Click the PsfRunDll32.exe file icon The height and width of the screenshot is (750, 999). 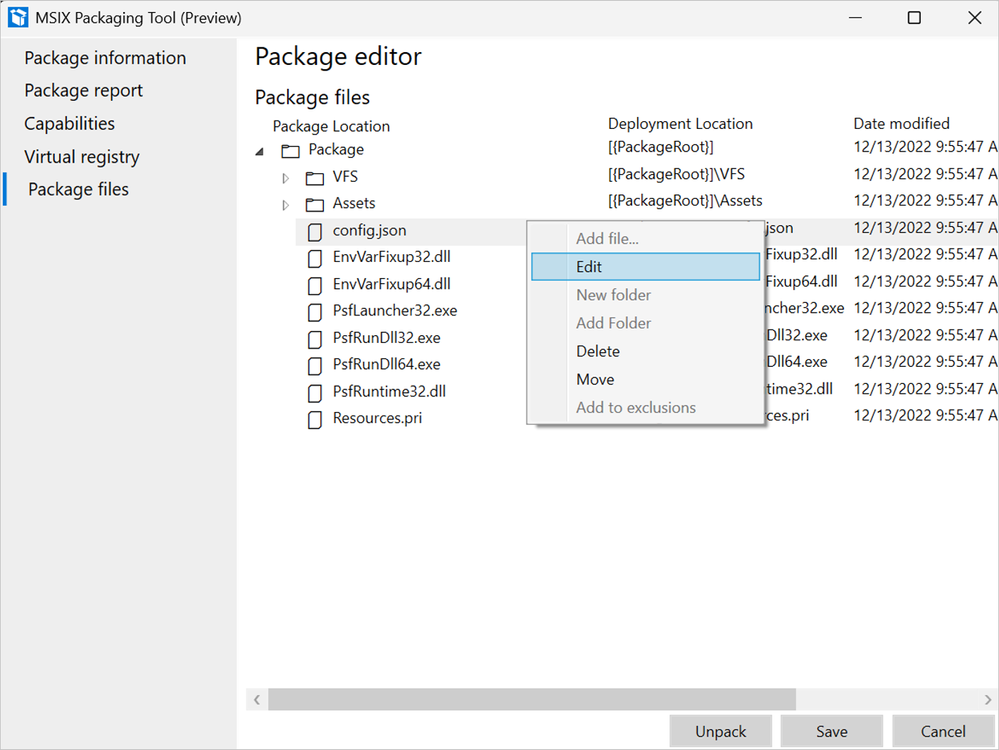click(315, 340)
